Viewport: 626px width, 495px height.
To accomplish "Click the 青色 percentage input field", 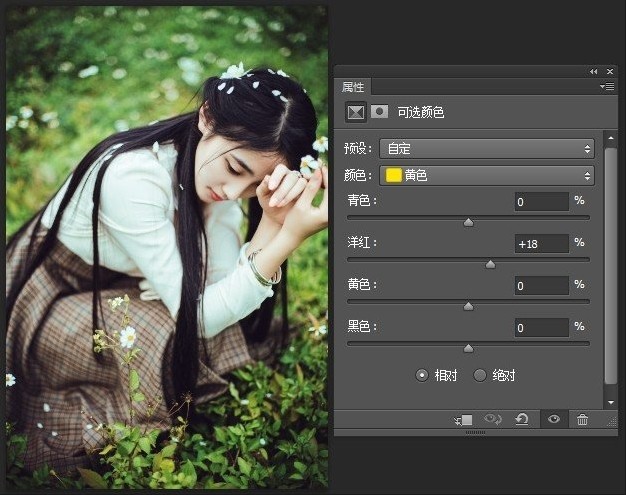I will pyautogui.click(x=541, y=202).
